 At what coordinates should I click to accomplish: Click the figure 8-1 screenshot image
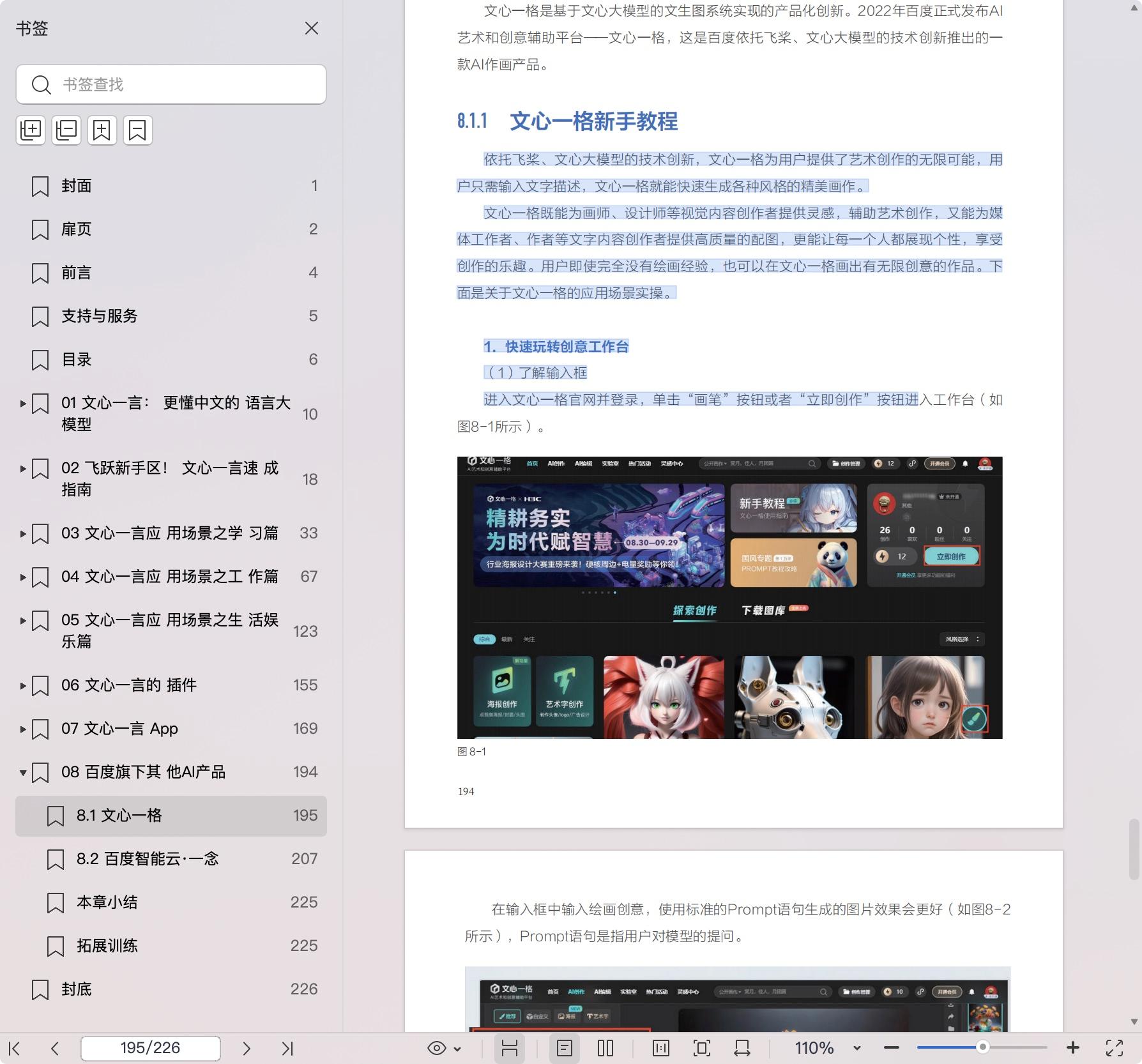(x=729, y=598)
